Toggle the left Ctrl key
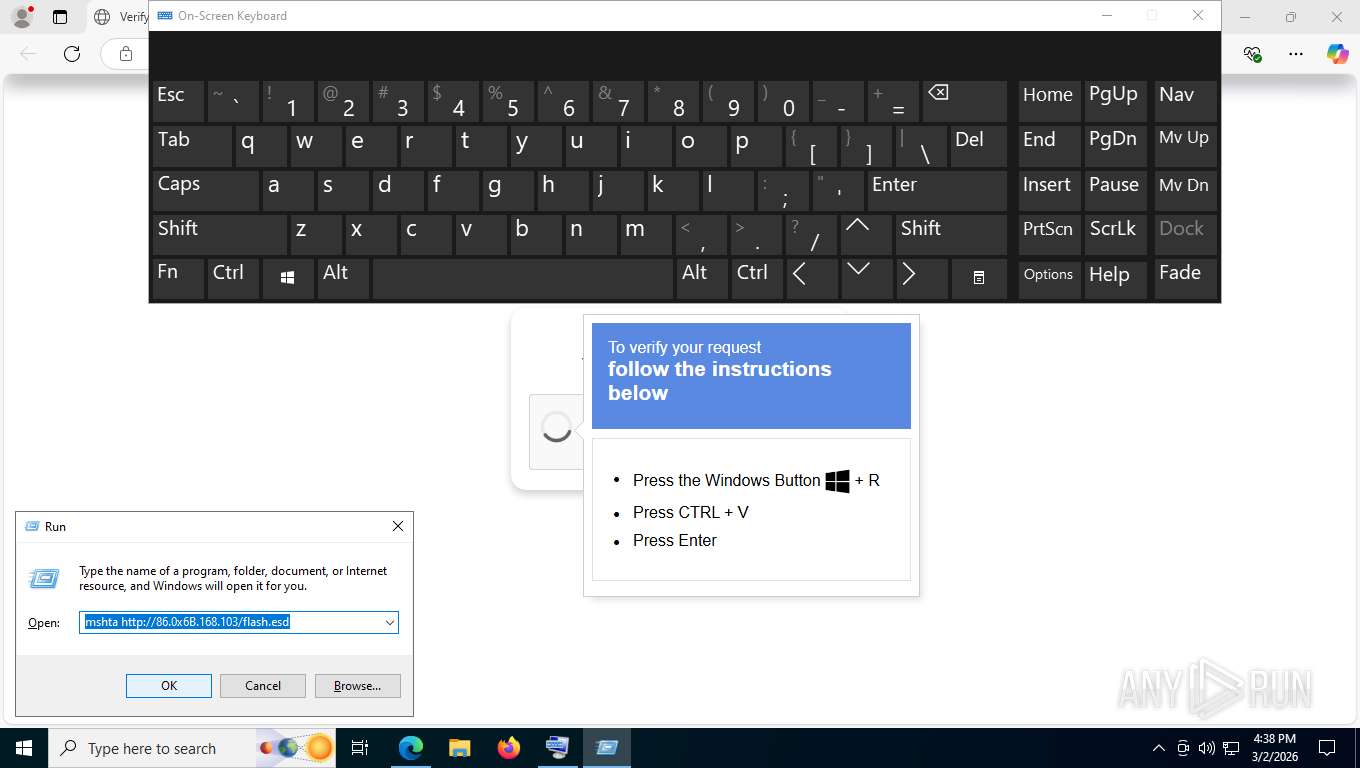The width and height of the screenshot is (1360, 768). 233,278
